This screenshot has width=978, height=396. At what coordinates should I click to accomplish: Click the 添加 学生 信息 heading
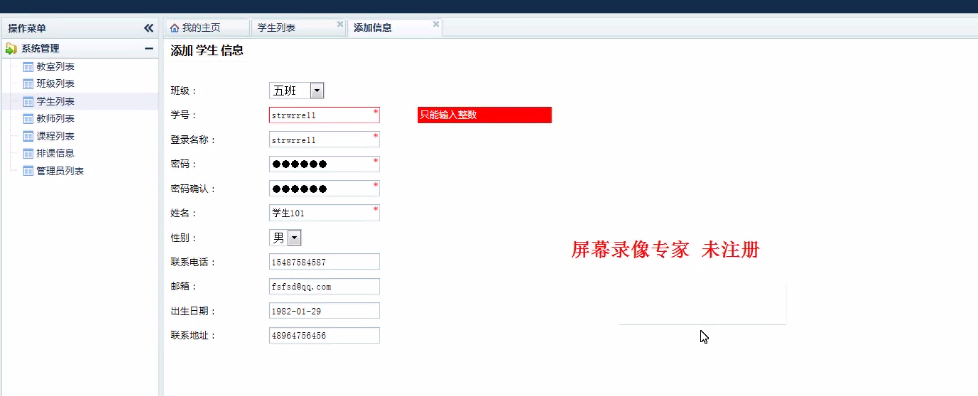207,51
